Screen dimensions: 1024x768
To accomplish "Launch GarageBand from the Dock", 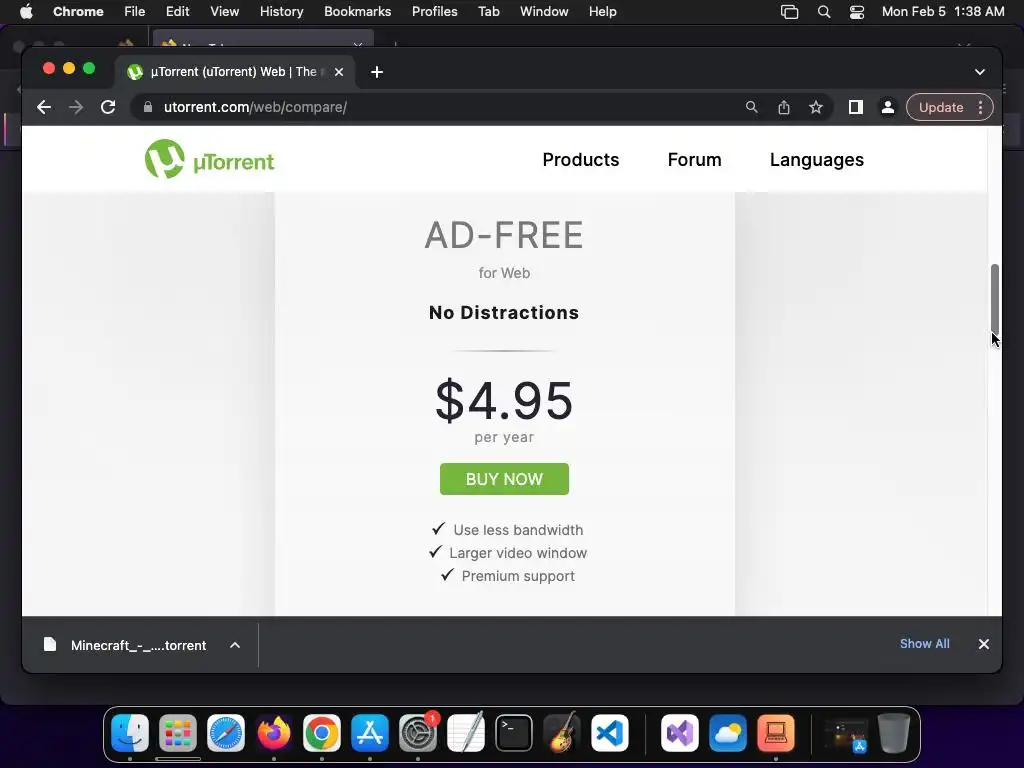I will tap(562, 733).
